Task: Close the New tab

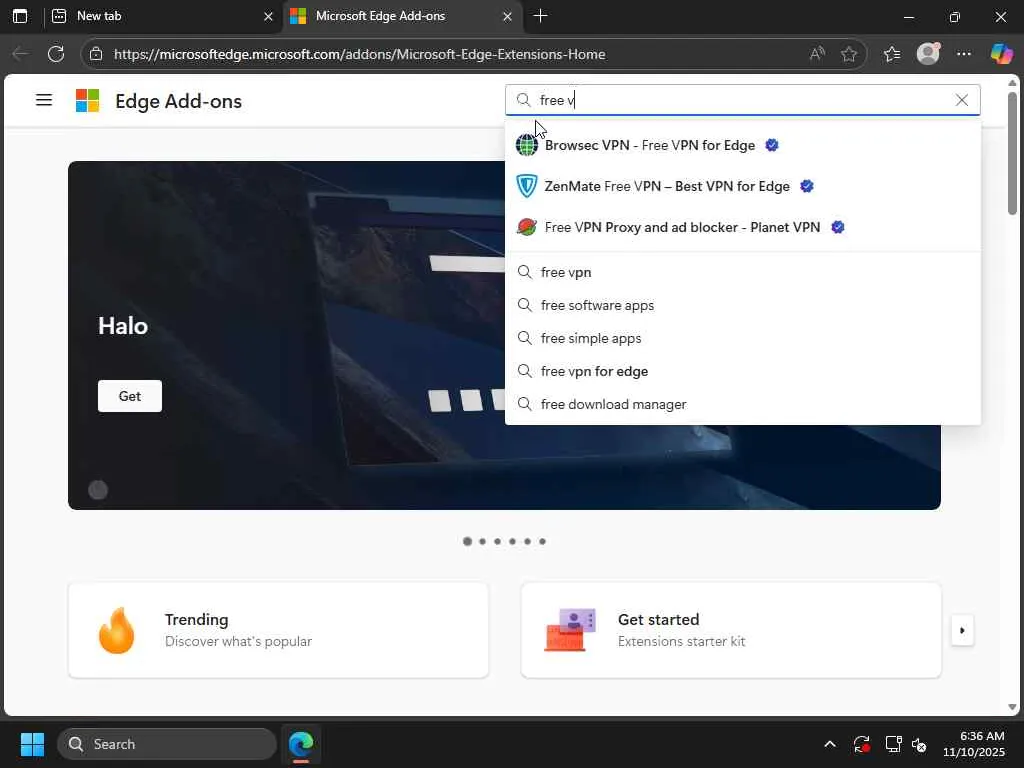Action: click(x=268, y=16)
